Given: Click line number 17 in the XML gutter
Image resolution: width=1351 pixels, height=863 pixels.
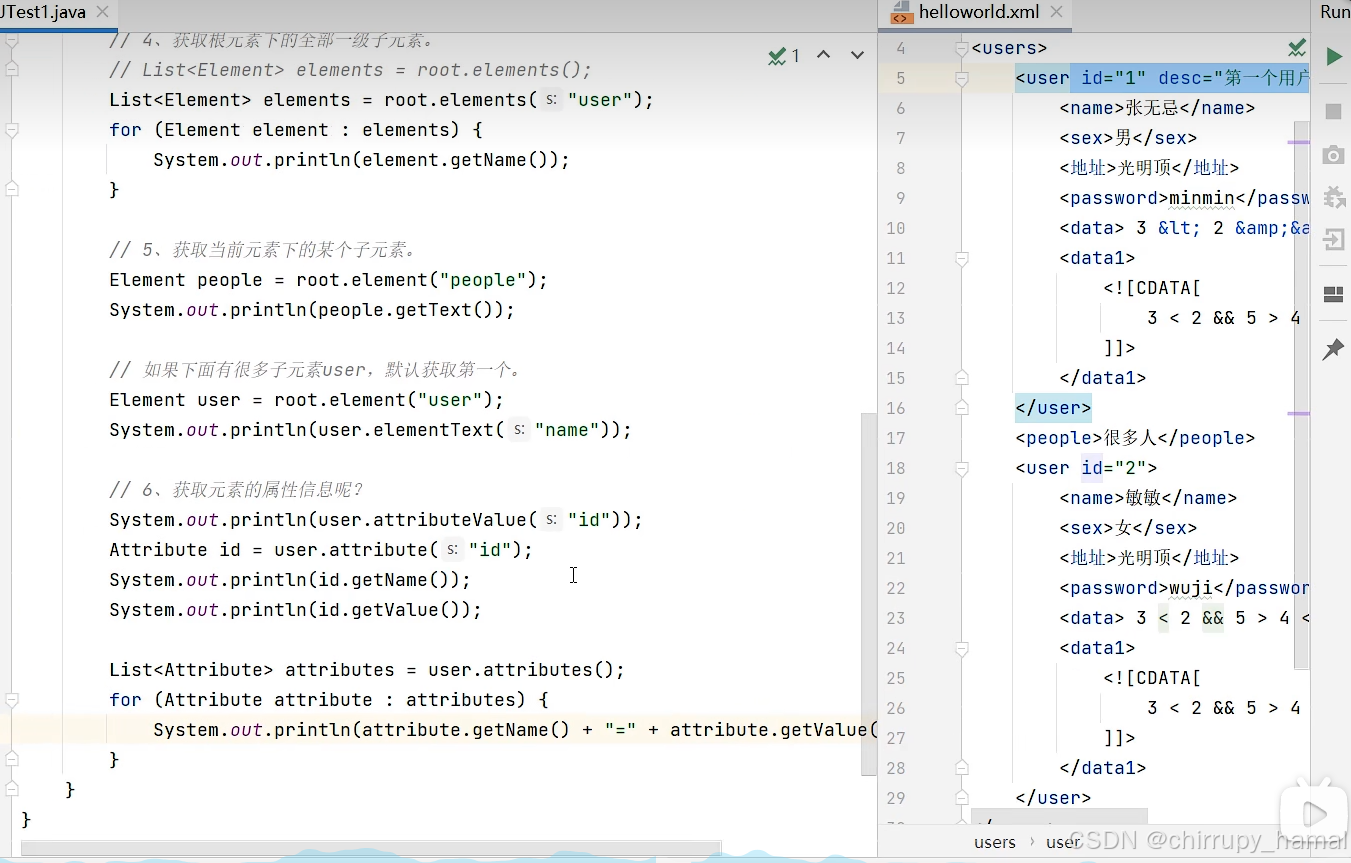Looking at the screenshot, I should tap(895, 438).
